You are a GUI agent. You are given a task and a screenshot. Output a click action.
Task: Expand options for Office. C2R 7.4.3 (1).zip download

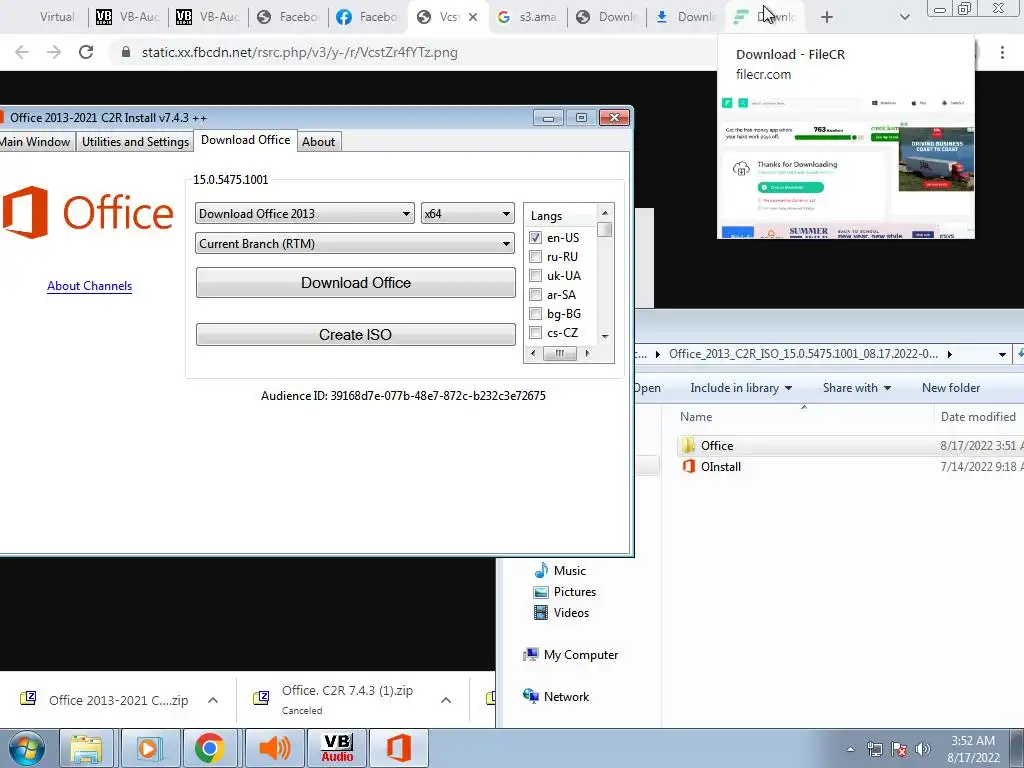pyautogui.click(x=446, y=700)
